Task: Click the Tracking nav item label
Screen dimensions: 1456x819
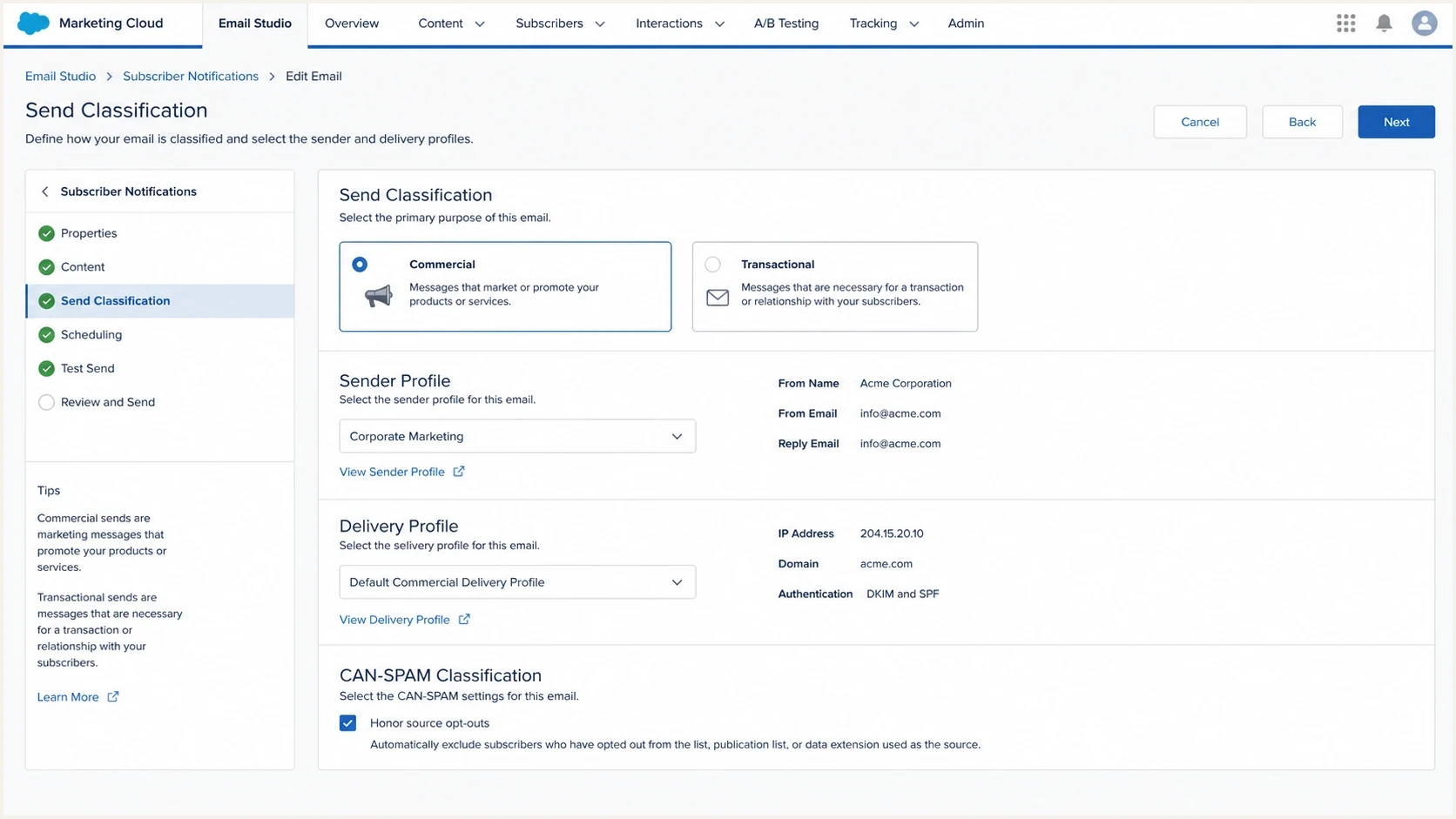Action: (x=873, y=23)
